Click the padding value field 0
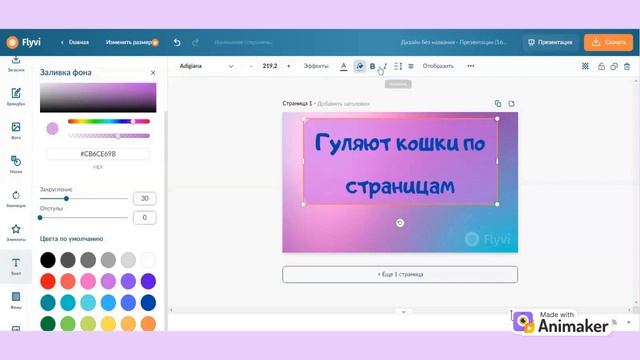640x360 pixels. (x=144, y=218)
